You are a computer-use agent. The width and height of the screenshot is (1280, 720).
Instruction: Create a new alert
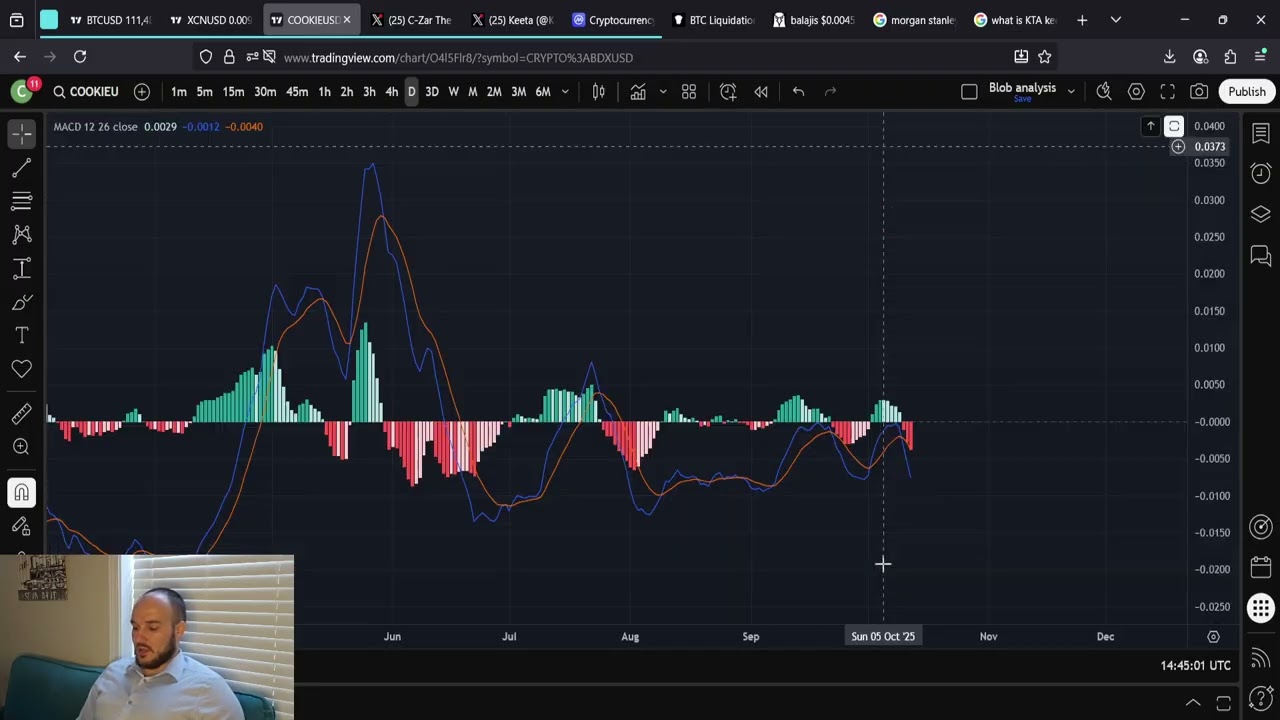(728, 92)
